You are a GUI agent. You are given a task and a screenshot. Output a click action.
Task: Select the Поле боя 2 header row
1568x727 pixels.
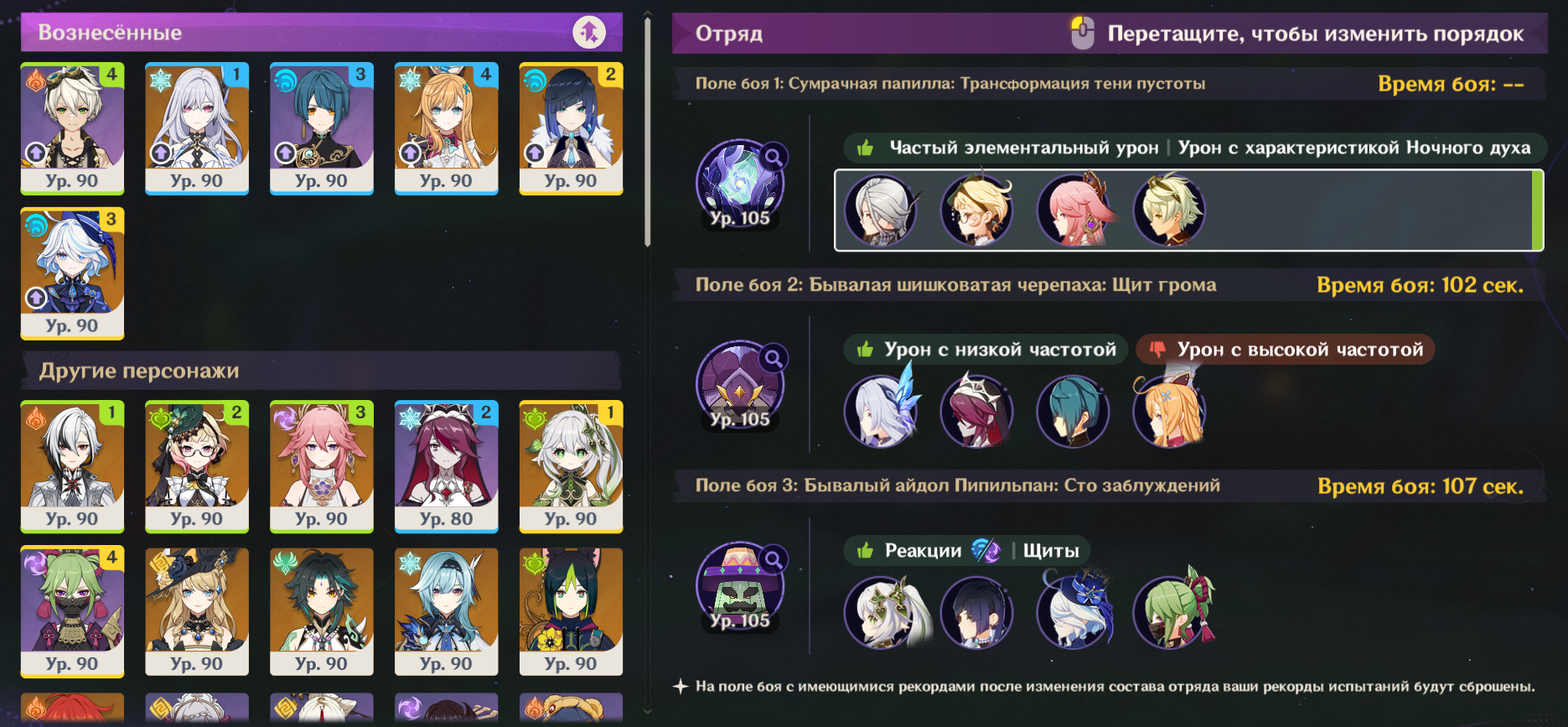click(1110, 285)
